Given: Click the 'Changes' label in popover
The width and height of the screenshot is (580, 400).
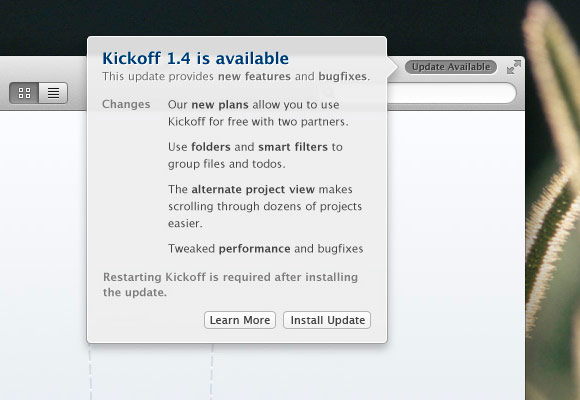Looking at the screenshot, I should click(126, 104).
